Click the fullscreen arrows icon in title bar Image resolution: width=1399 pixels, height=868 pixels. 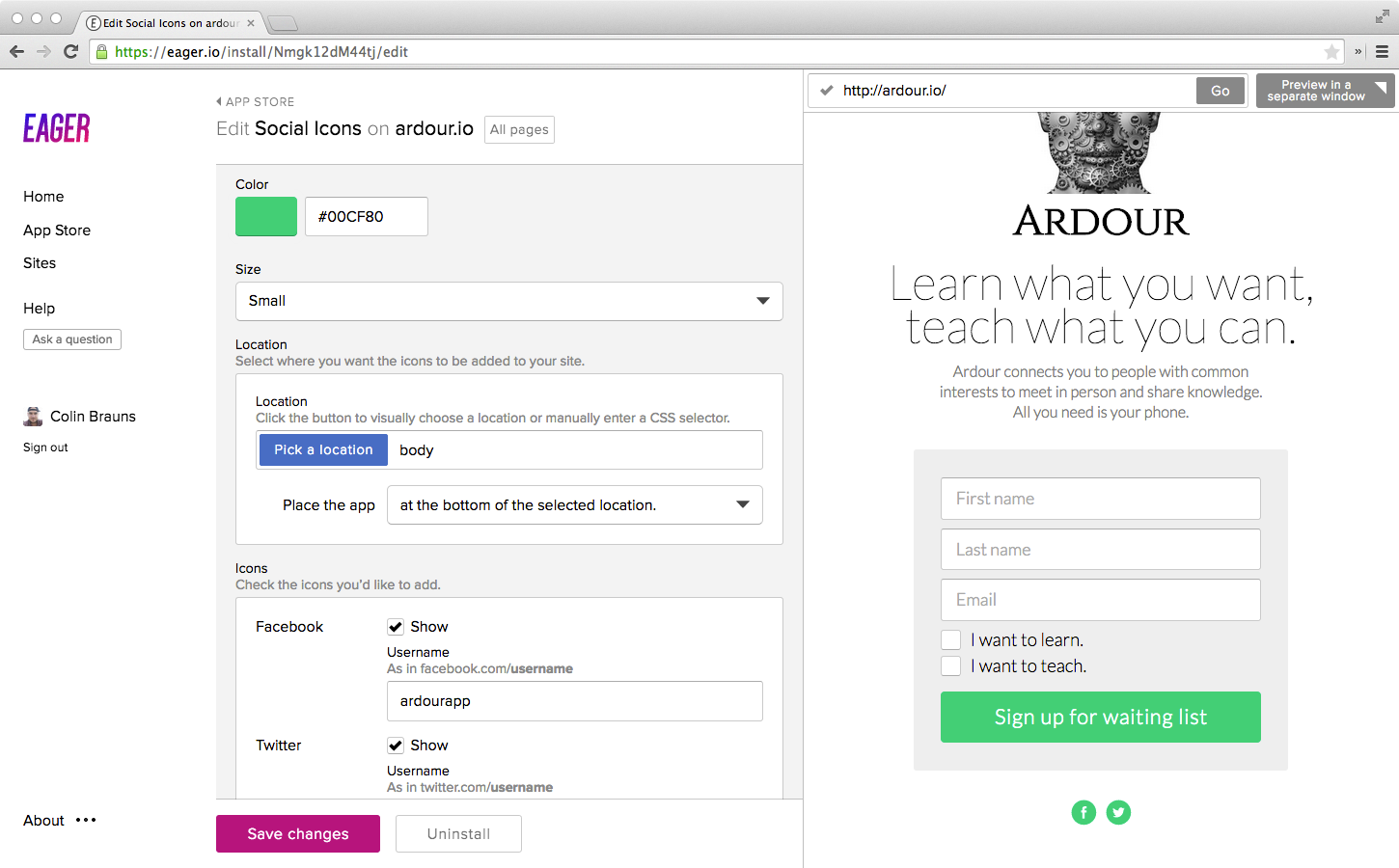click(x=1382, y=17)
